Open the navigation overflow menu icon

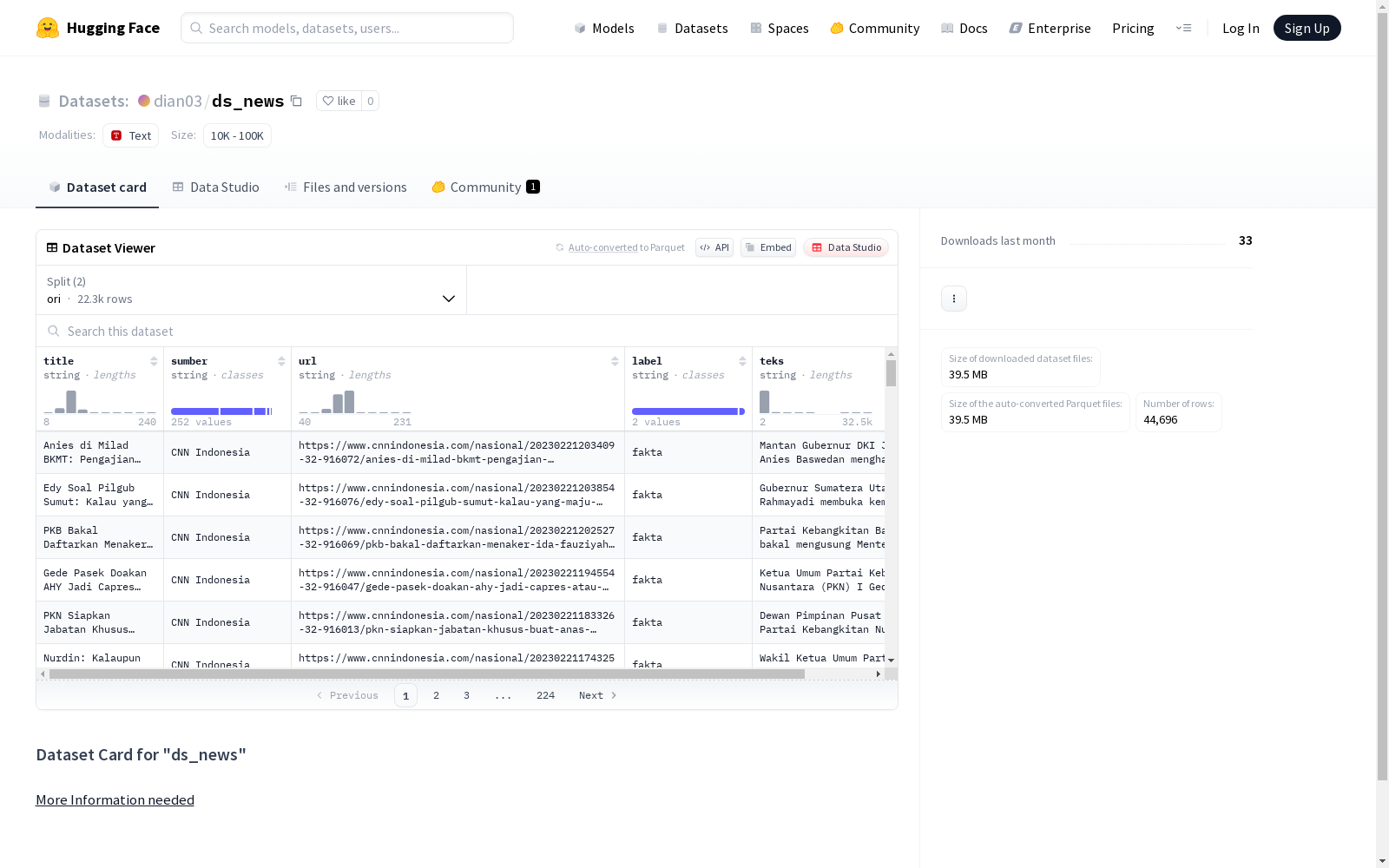(1183, 28)
